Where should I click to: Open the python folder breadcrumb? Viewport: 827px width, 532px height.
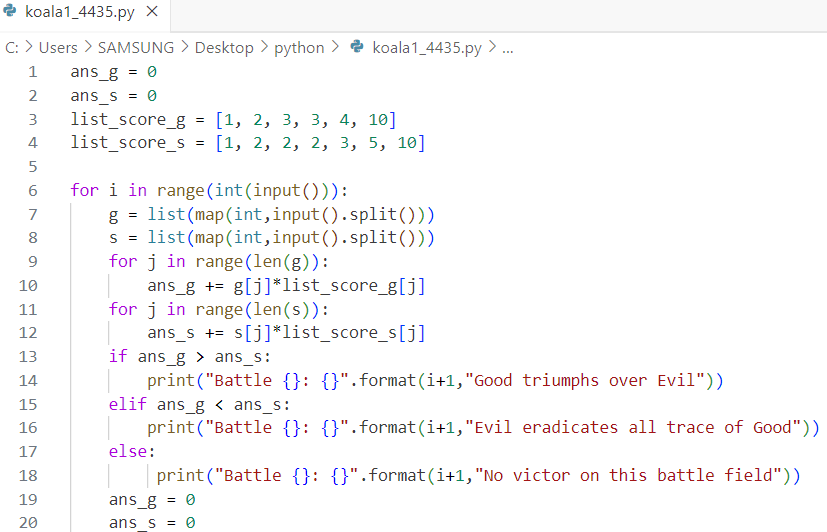coord(299,48)
